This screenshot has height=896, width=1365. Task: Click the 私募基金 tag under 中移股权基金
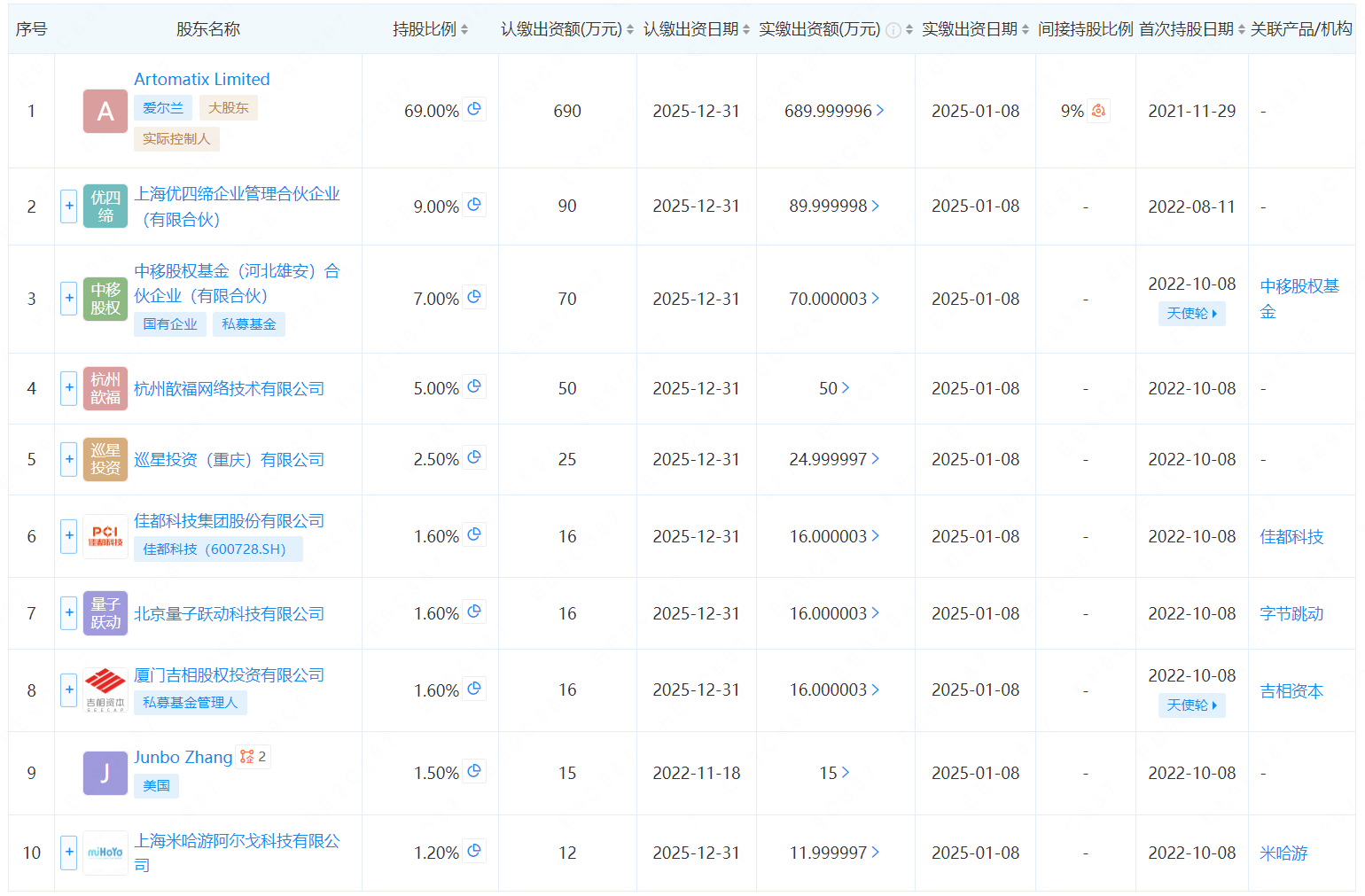(x=248, y=324)
